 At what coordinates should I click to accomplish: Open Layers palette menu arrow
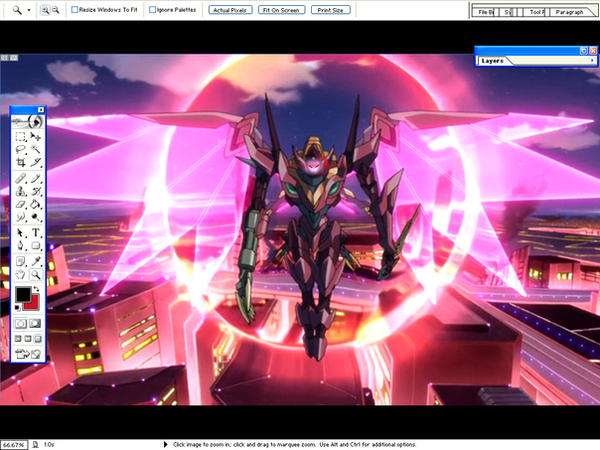point(592,60)
